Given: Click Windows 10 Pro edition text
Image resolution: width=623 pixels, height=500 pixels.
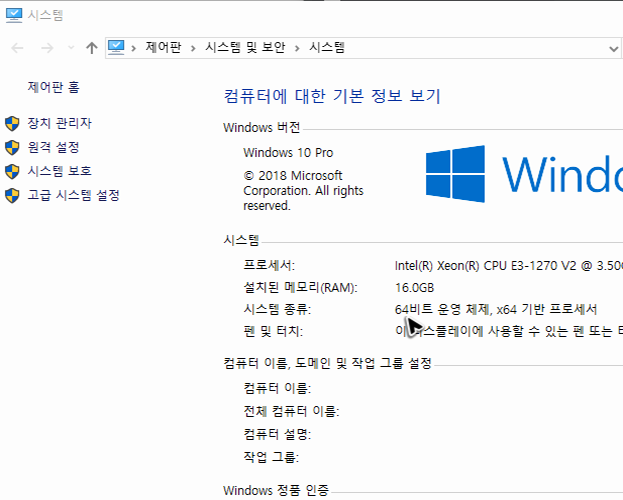Looking at the screenshot, I should (288, 153).
